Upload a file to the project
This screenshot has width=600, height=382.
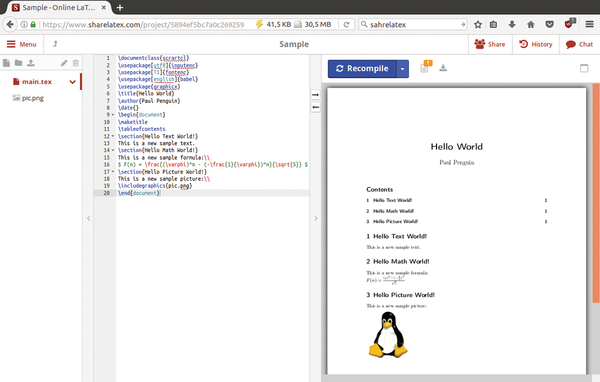click(31, 63)
